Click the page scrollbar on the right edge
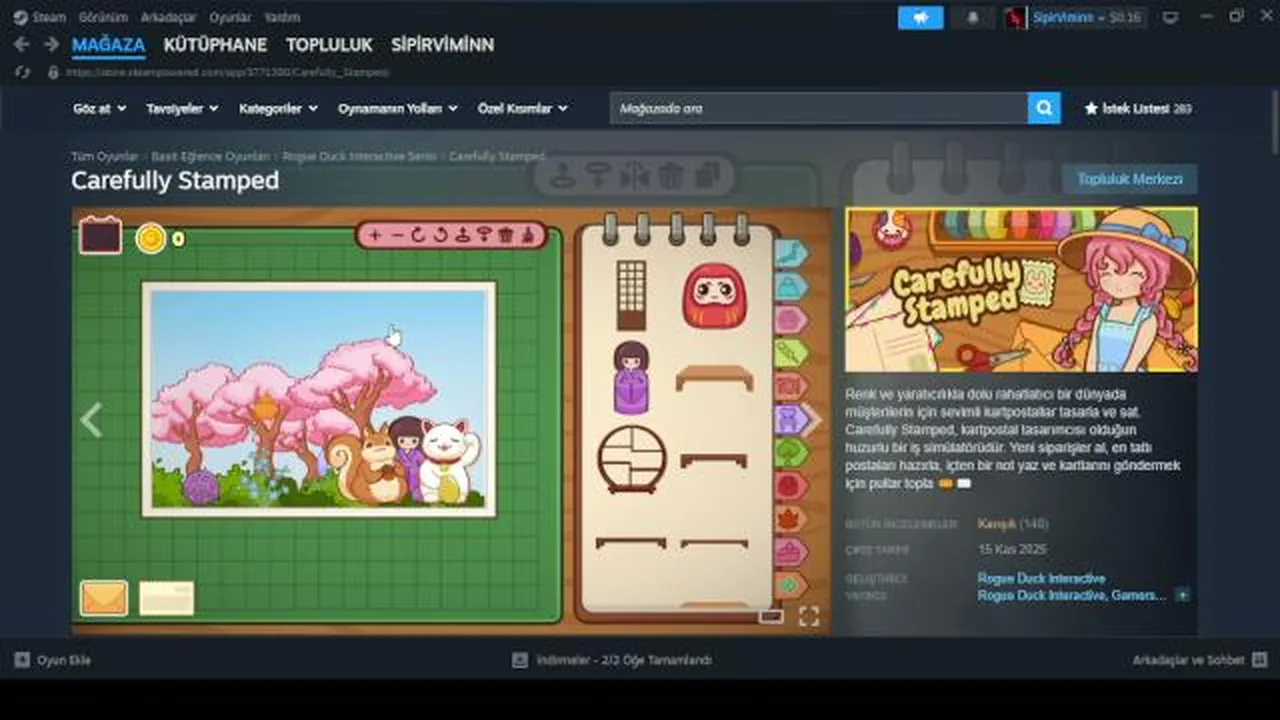1280x720 pixels. tap(1273, 120)
